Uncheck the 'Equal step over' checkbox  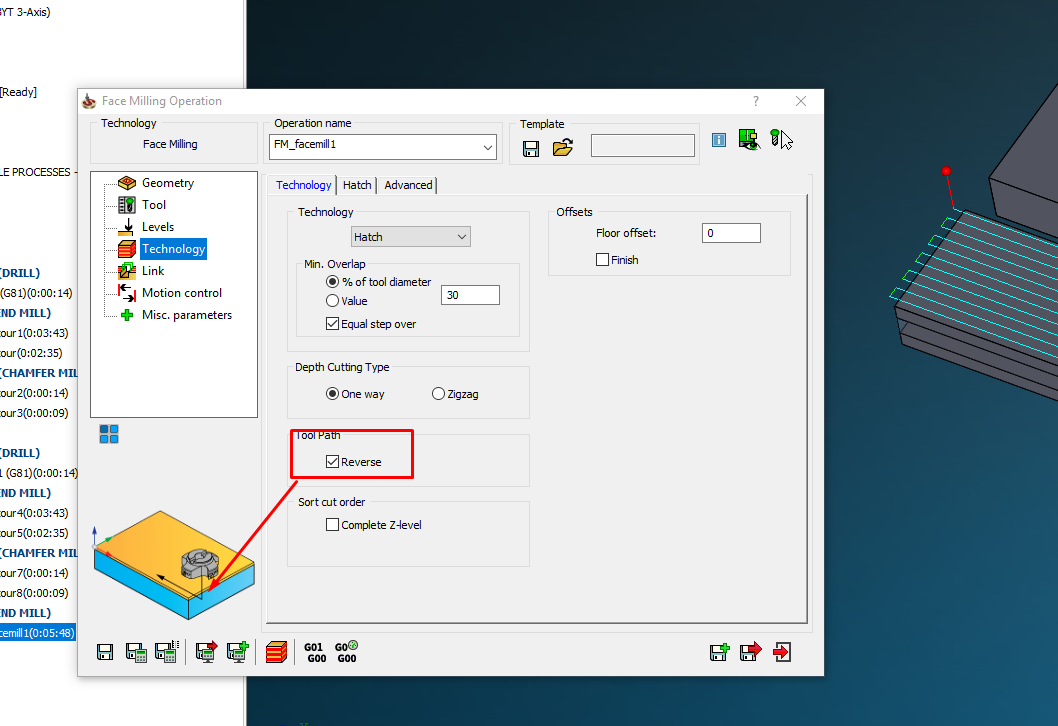[x=332, y=324]
